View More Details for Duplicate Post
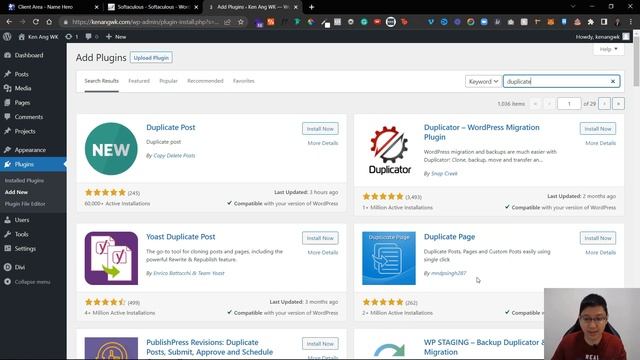Image resolution: width=640 pixels, height=360 pixels. [x=323, y=143]
